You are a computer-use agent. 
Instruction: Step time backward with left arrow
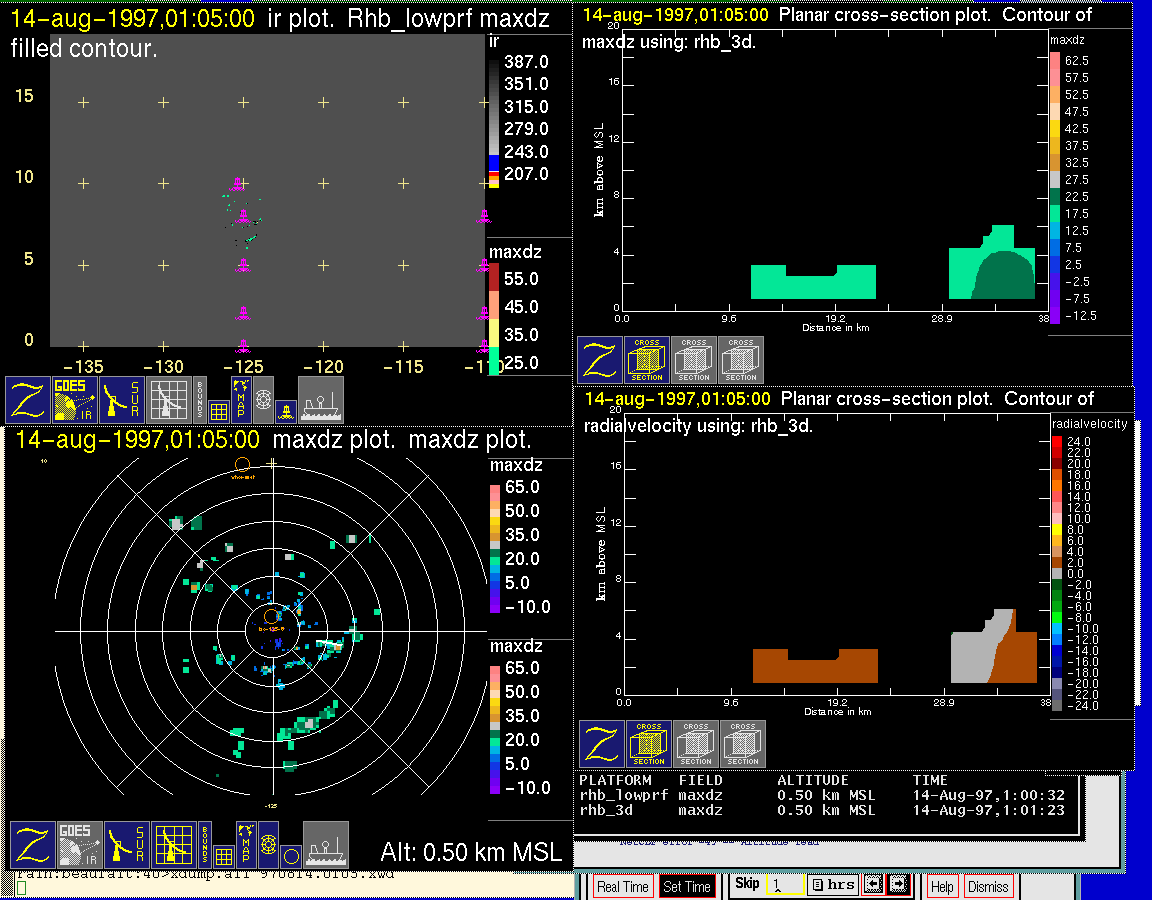(873, 885)
